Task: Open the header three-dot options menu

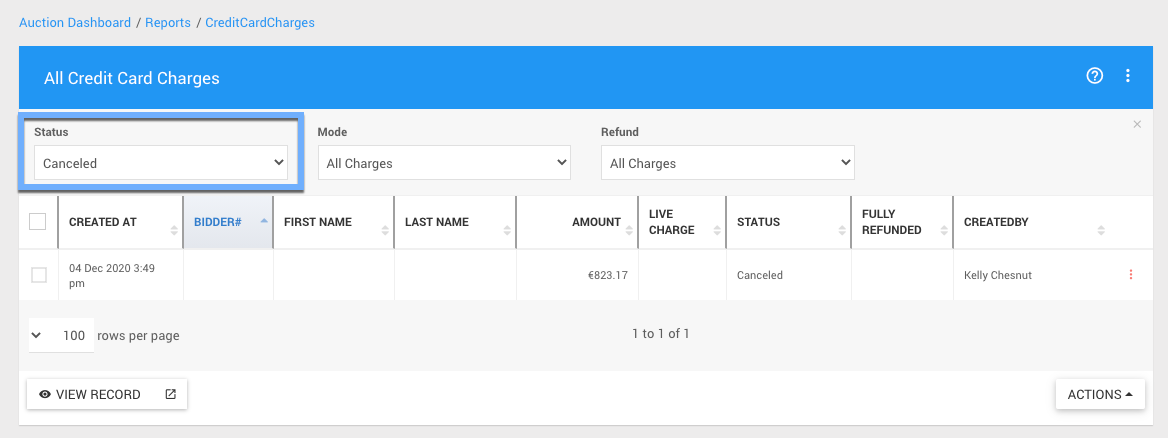Action: [1128, 76]
